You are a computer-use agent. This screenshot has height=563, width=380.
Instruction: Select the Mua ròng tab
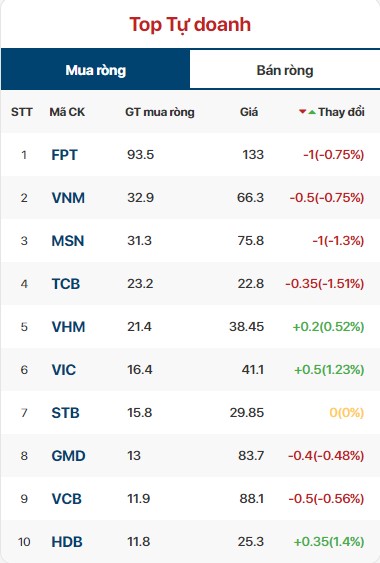coord(96,70)
